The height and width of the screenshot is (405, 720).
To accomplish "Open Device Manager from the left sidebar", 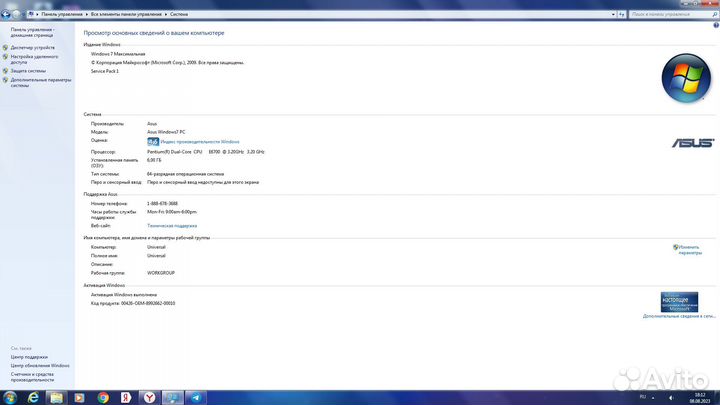I will 33,47.
